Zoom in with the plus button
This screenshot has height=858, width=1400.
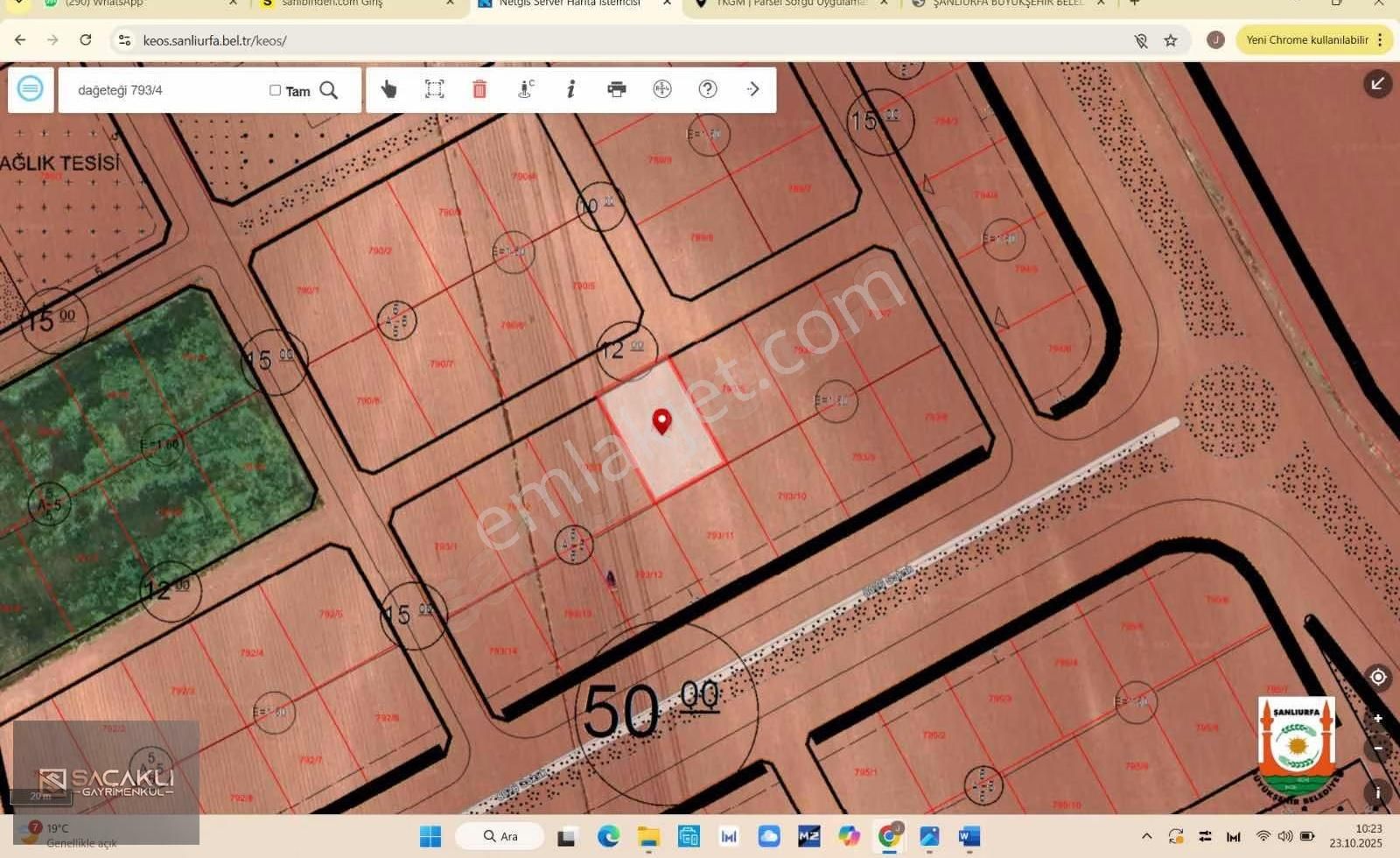[1377, 719]
